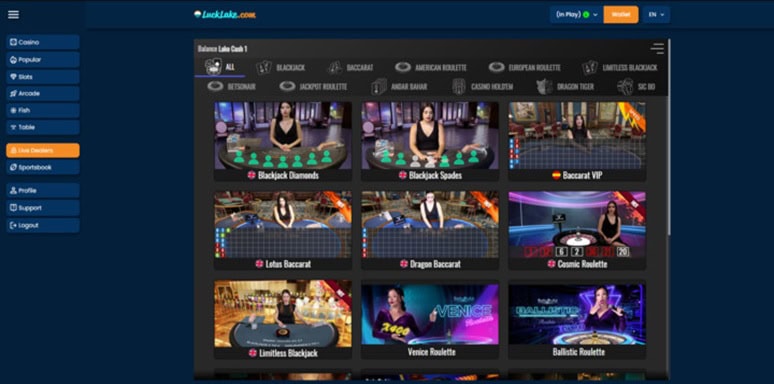Image resolution: width=774 pixels, height=384 pixels.
Task: Click the Bet On Air wheel icon
Action: (x=215, y=86)
